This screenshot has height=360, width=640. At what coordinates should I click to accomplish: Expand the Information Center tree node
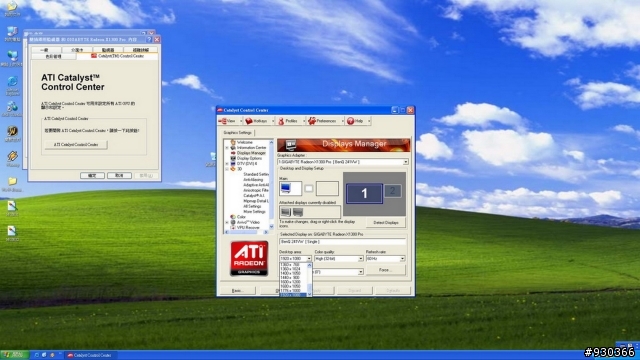pyautogui.click(x=227, y=148)
